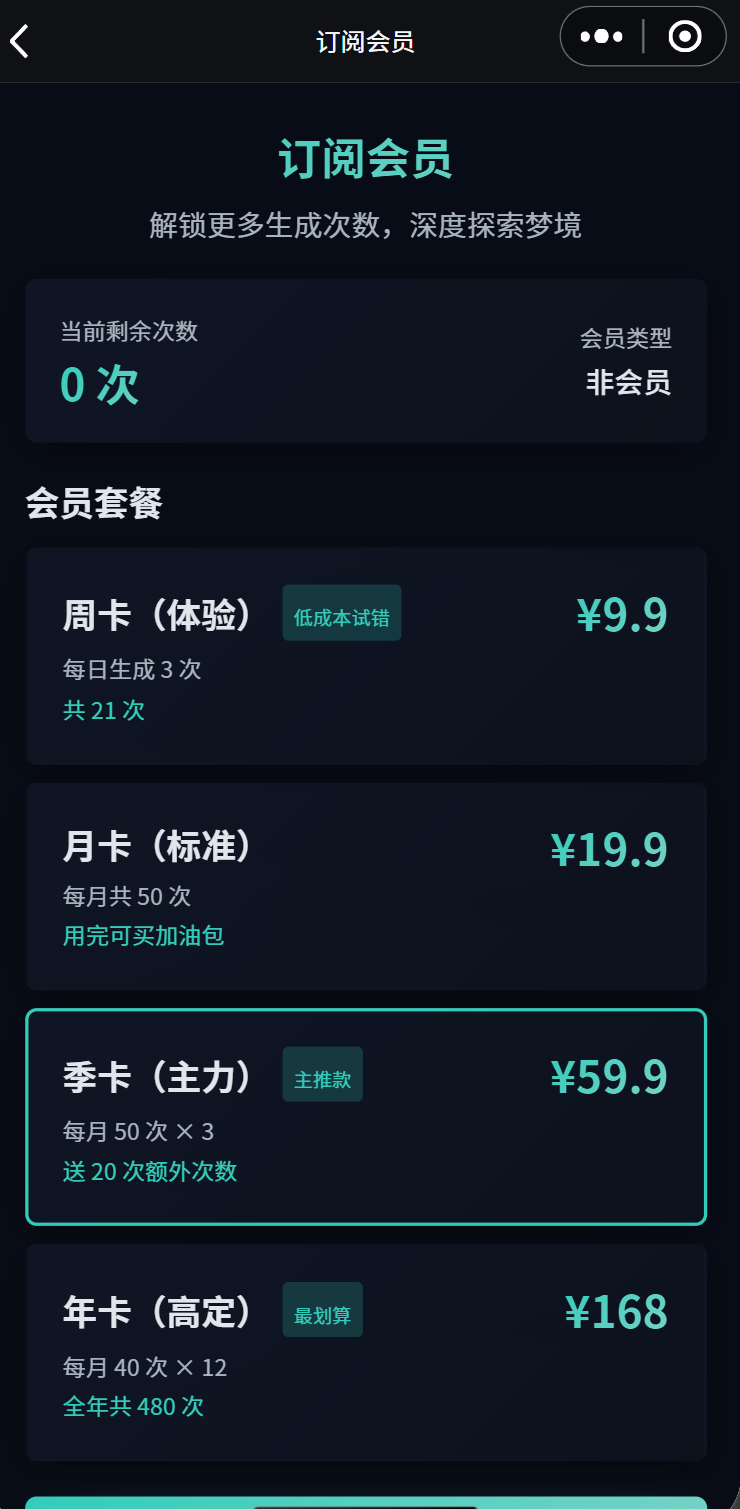740x1509 pixels.
Task: Tap the 非会员 membership type label
Action: click(628, 382)
